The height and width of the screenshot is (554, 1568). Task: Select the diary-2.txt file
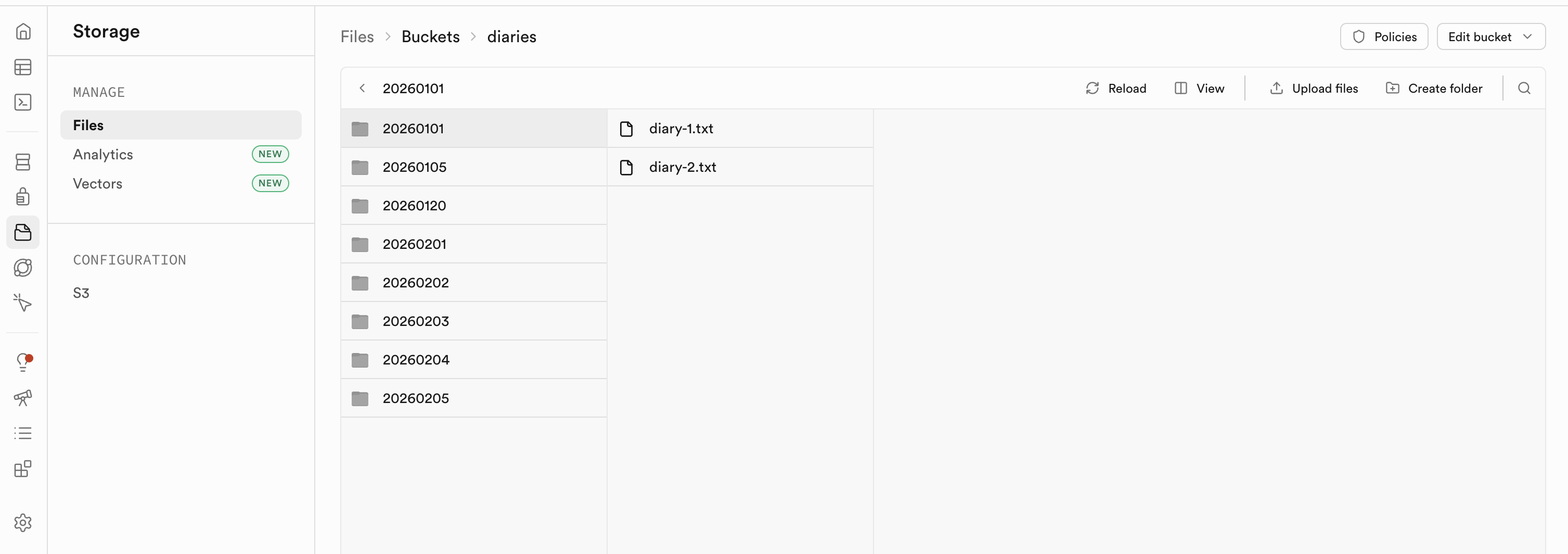click(x=683, y=168)
